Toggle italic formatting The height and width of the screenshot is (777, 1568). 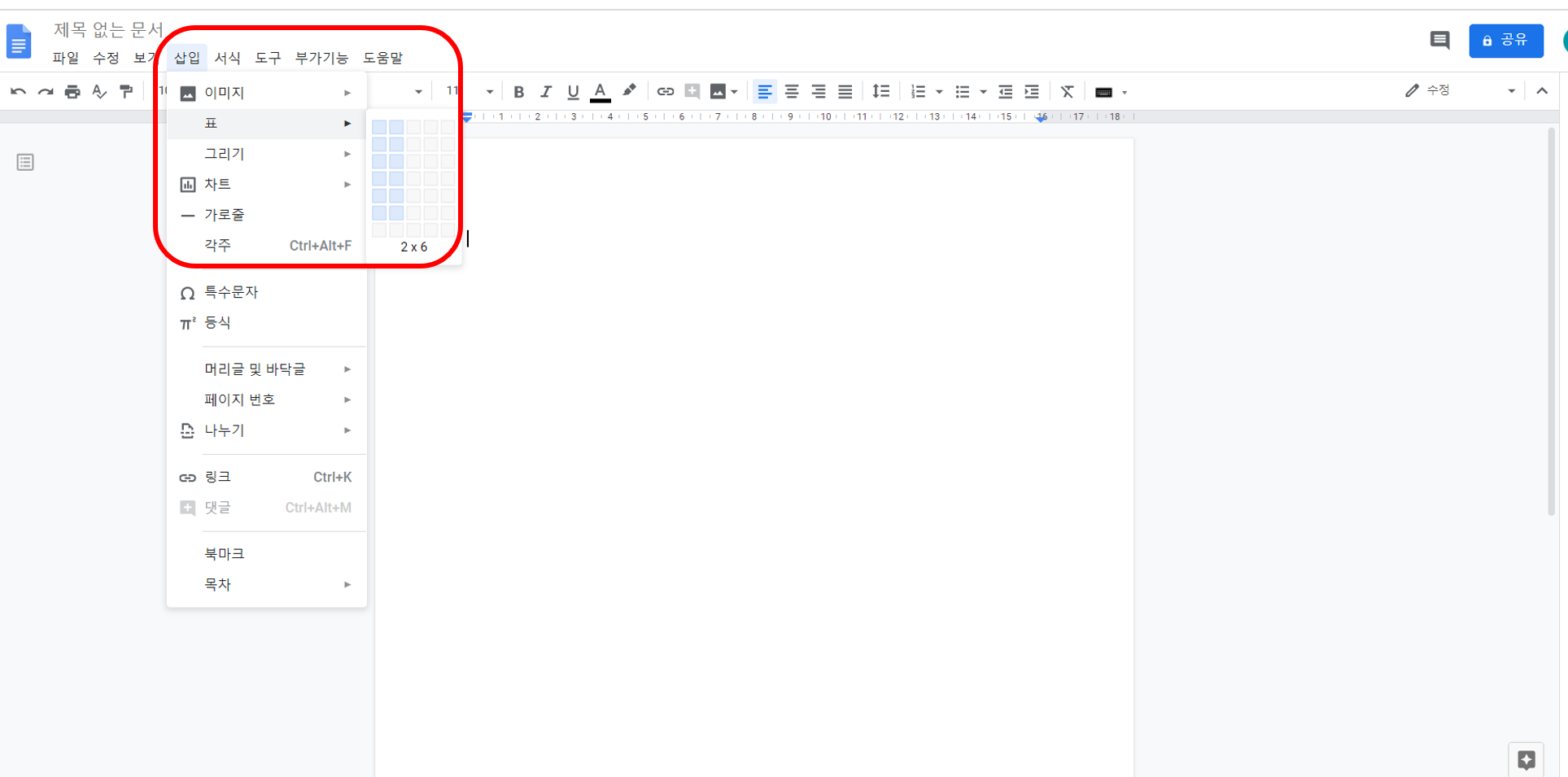(546, 92)
